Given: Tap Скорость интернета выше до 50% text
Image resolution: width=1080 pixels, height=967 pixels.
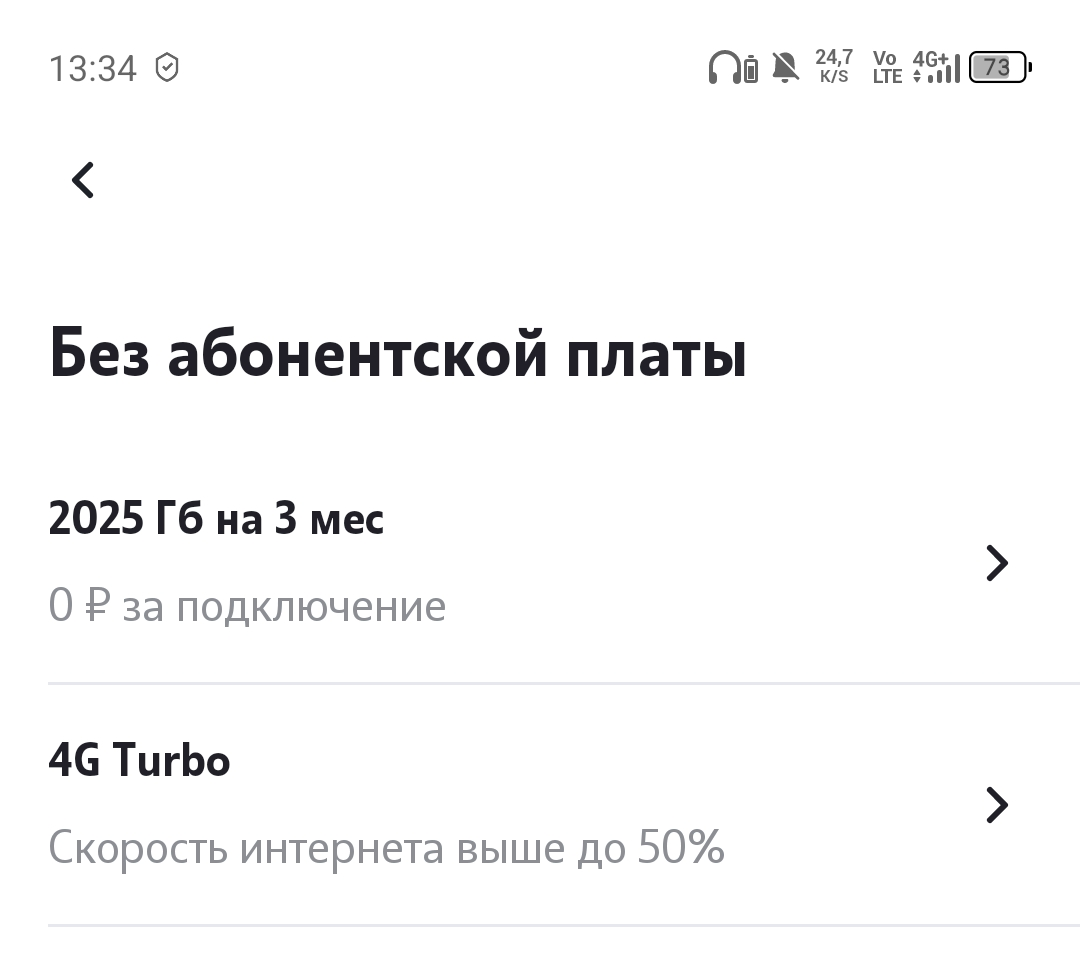Looking at the screenshot, I should tap(386, 847).
